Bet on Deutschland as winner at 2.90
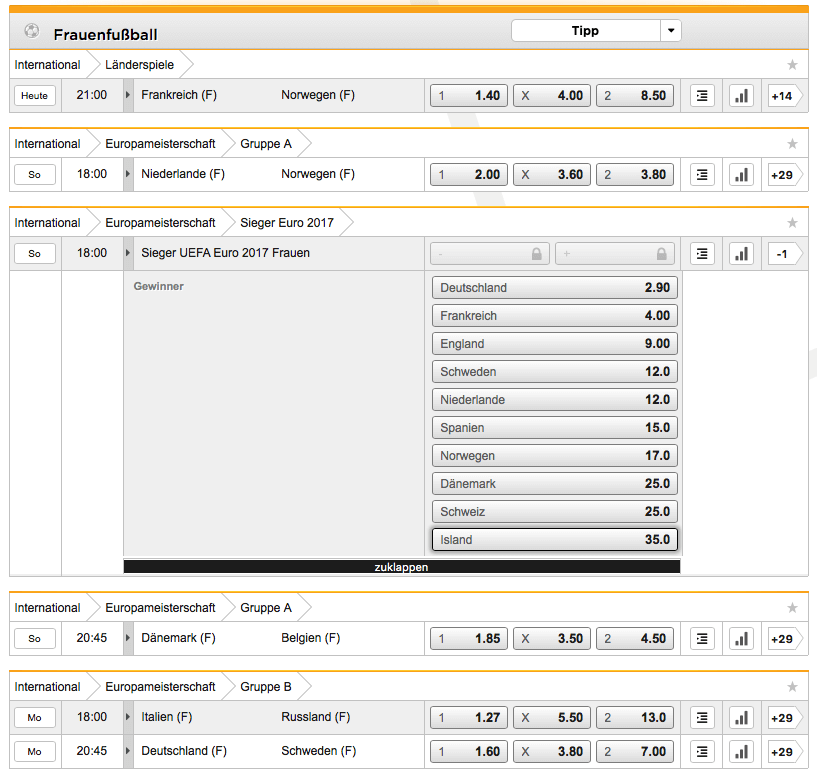This screenshot has width=817, height=779. point(555,288)
